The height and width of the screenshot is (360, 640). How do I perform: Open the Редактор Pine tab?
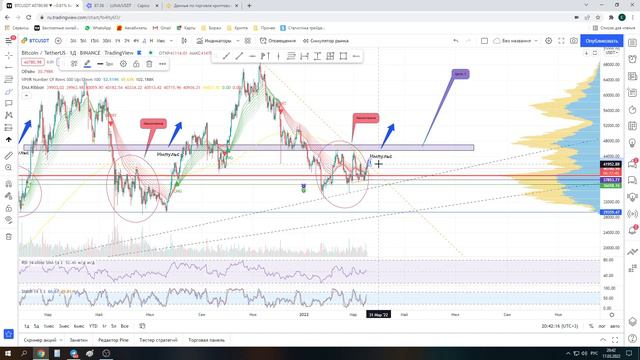[x=113, y=340]
